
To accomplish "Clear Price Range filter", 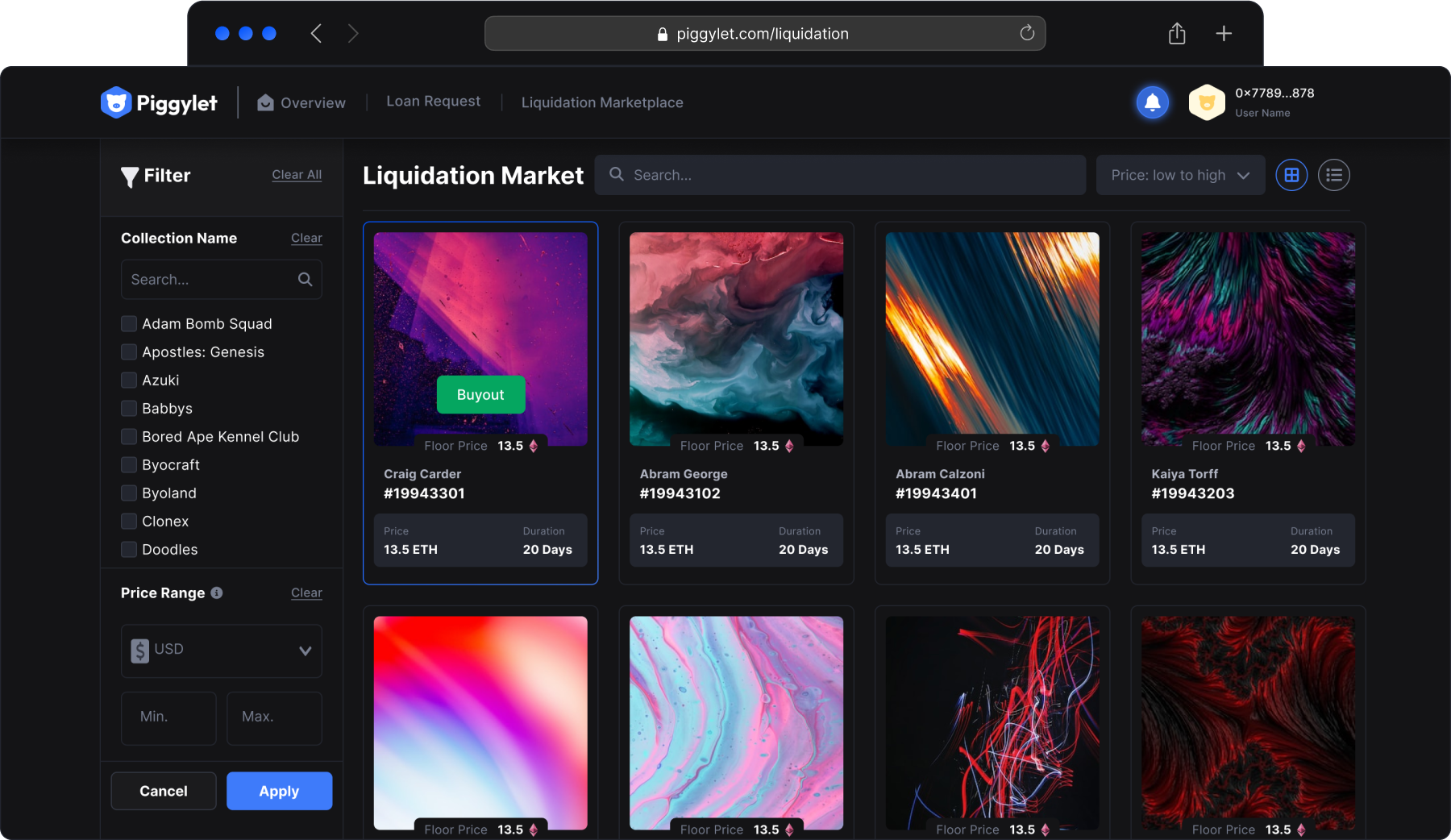I will click(306, 593).
